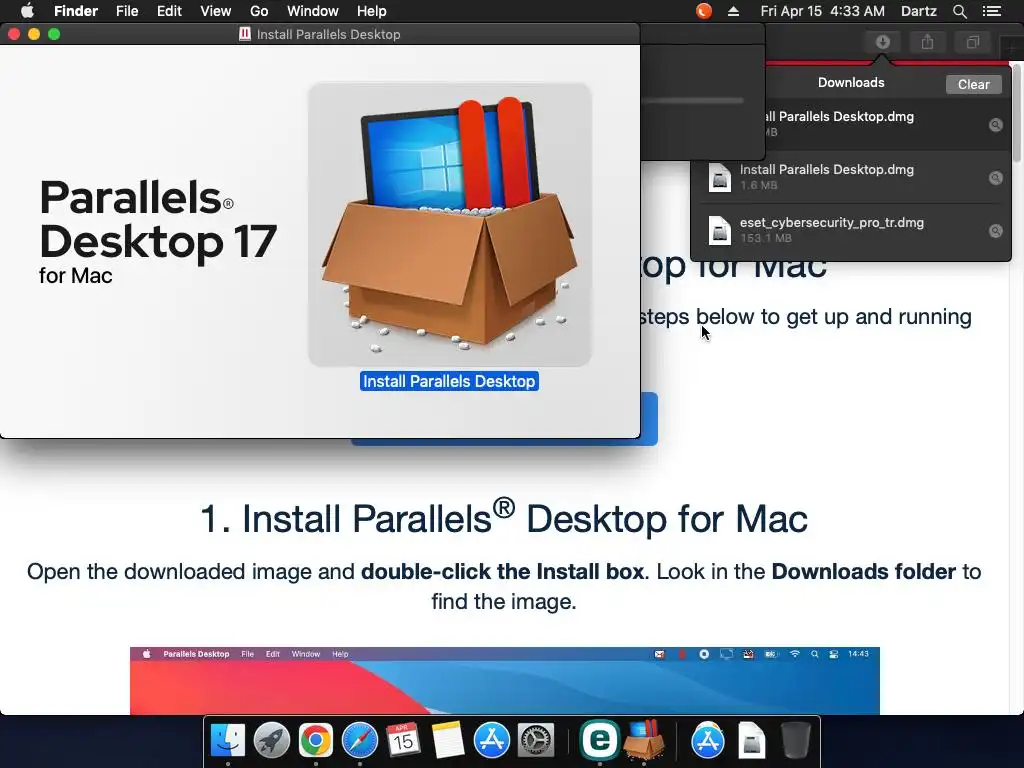Click the Dartz user name in menu bar
The width and height of the screenshot is (1024, 768).
(x=918, y=11)
